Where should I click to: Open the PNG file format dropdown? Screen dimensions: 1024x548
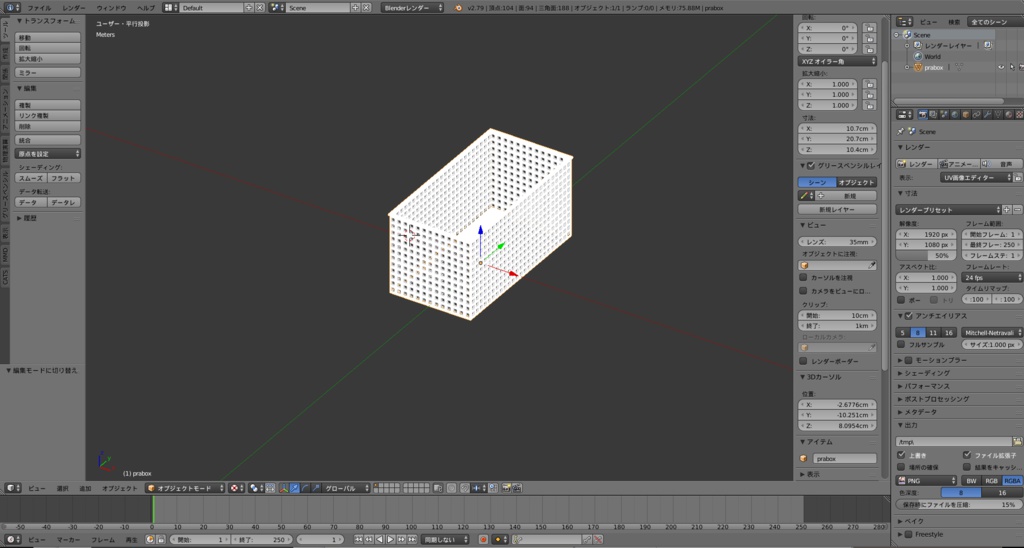926,480
